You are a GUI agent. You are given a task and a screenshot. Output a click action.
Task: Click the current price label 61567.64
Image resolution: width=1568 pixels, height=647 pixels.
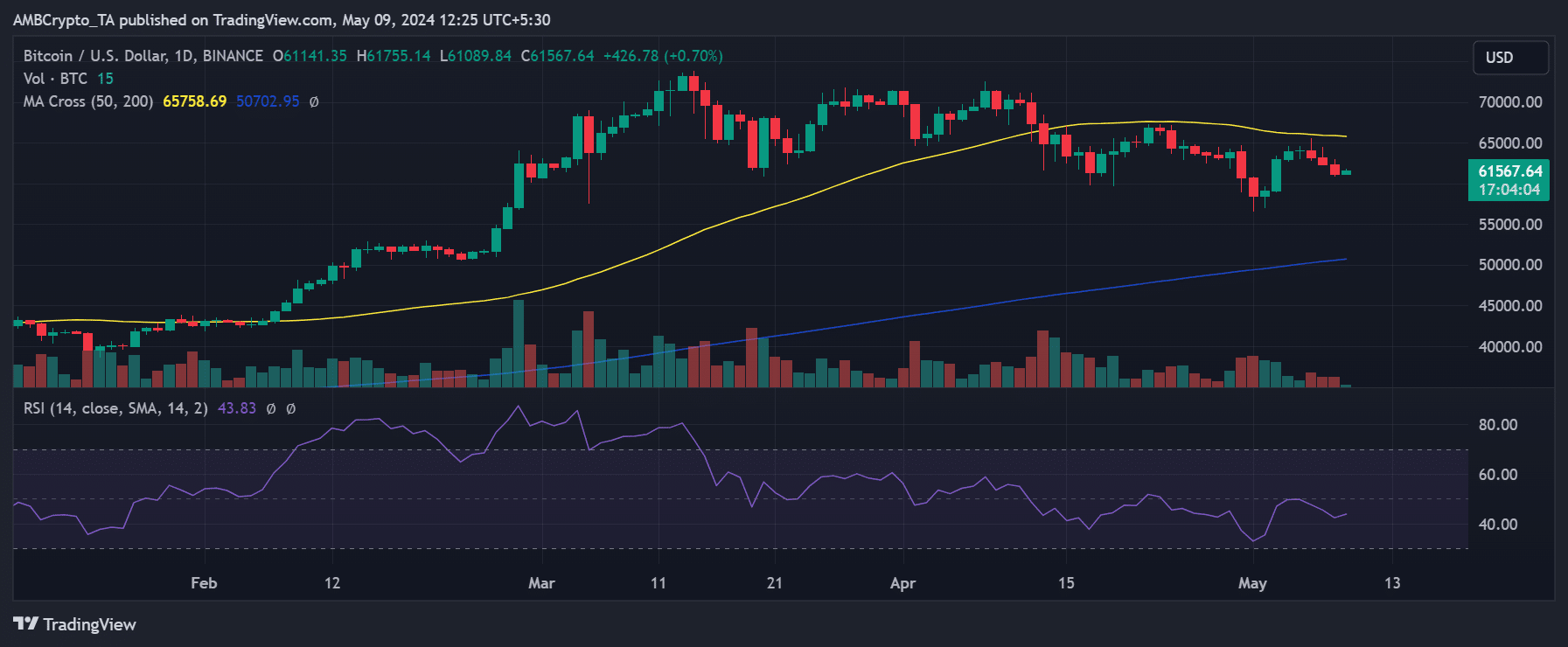pyautogui.click(x=1509, y=171)
